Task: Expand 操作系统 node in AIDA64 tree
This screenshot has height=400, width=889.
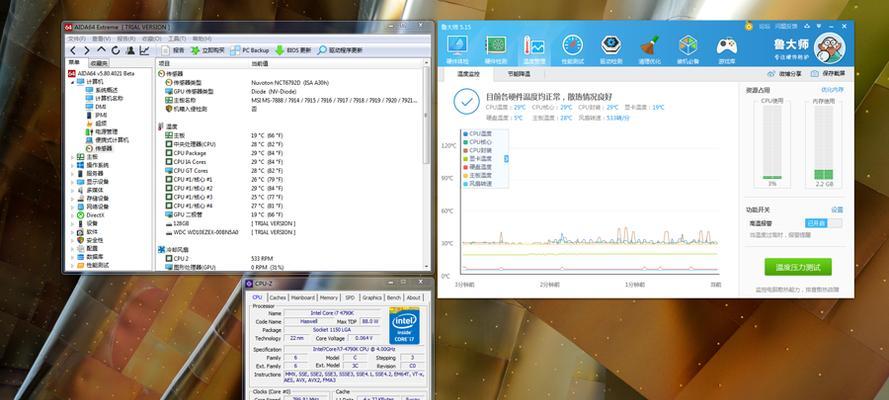Action: point(73,165)
